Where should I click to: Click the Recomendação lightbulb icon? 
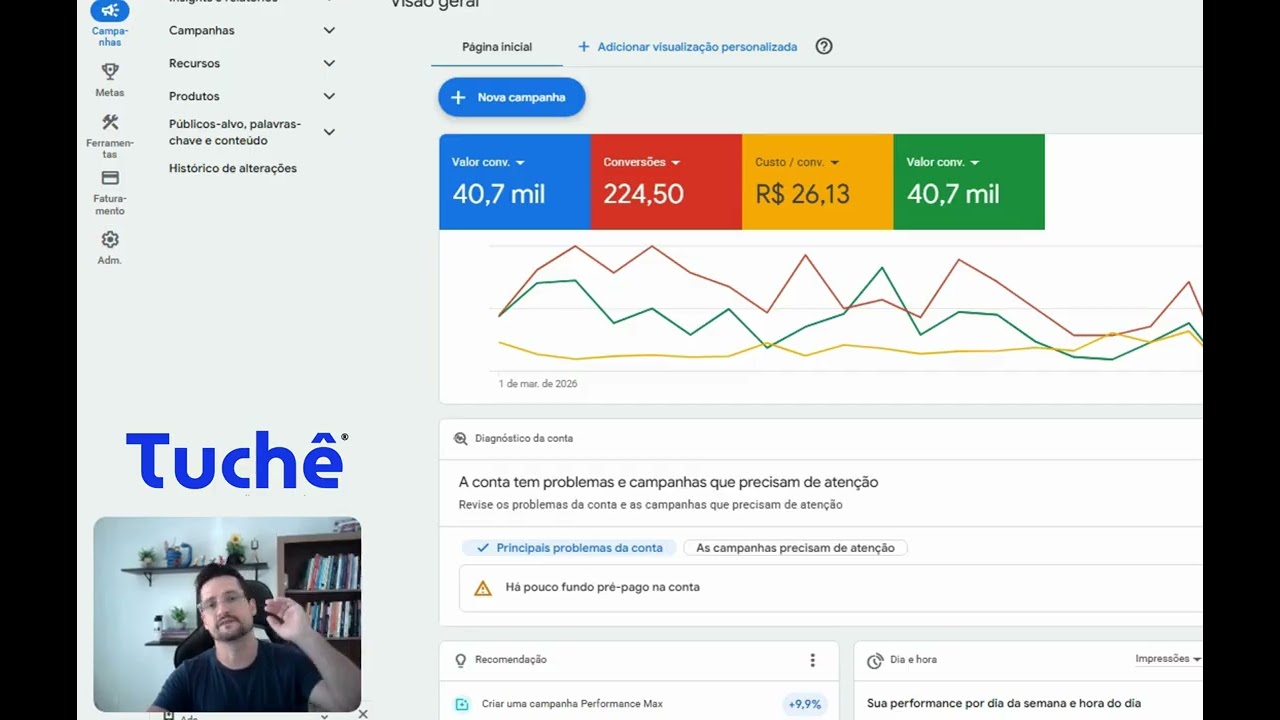pos(461,660)
